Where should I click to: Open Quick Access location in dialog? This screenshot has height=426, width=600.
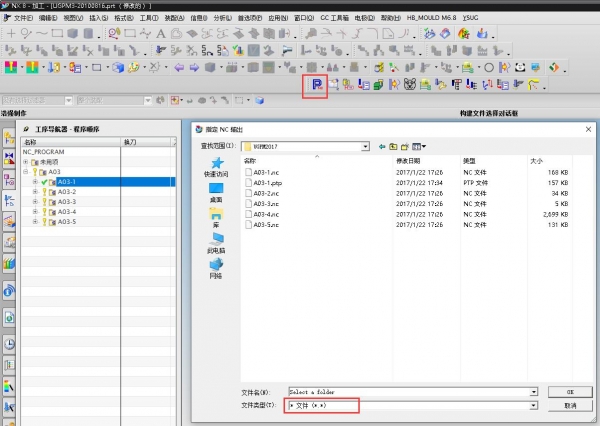[216, 167]
